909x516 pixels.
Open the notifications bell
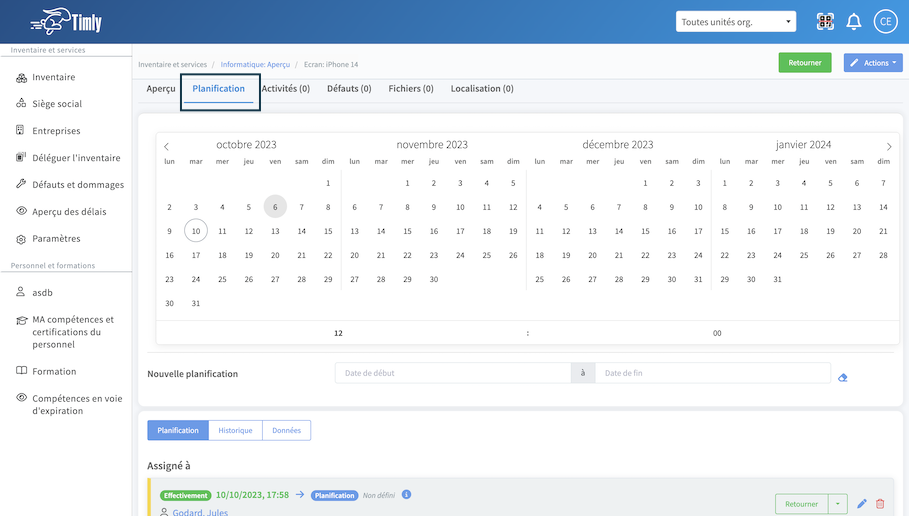[x=853, y=22]
